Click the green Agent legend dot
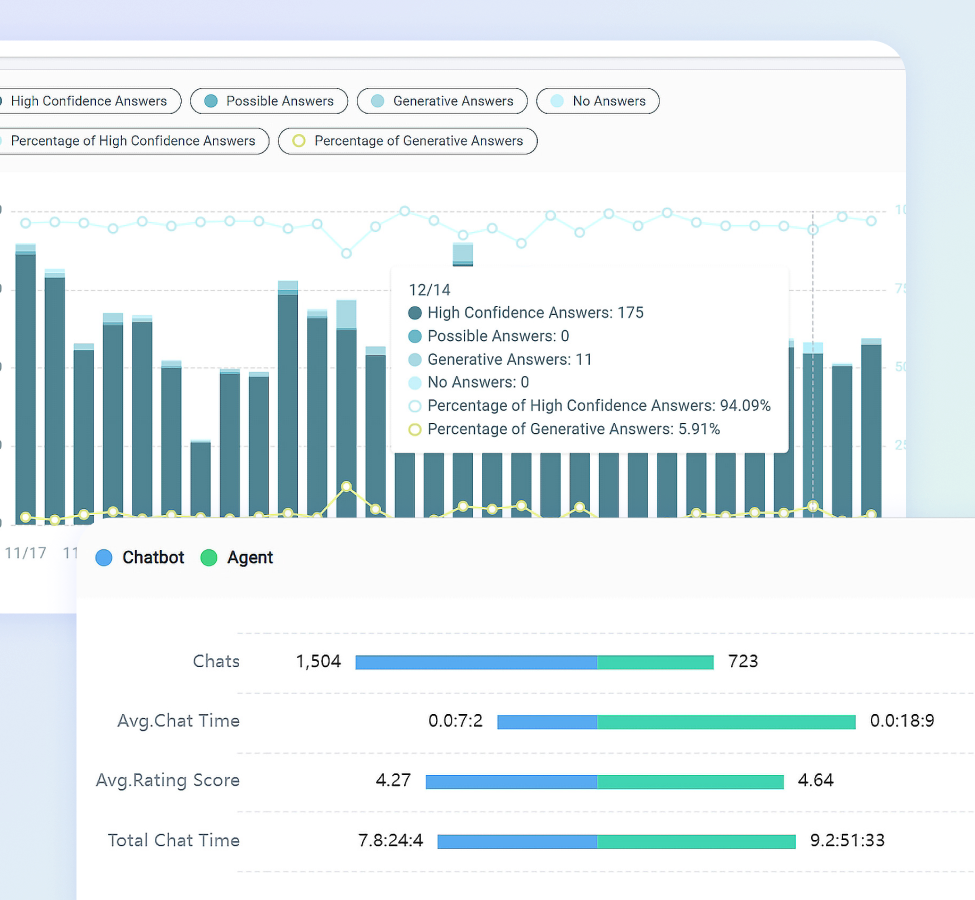The width and height of the screenshot is (975, 900). 209,558
